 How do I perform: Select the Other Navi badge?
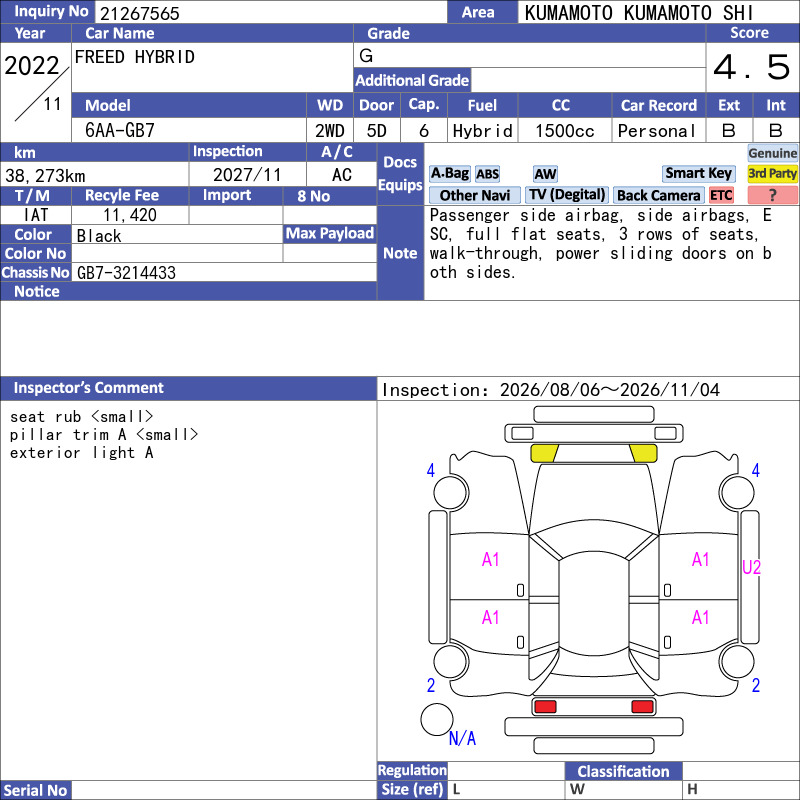(x=474, y=195)
